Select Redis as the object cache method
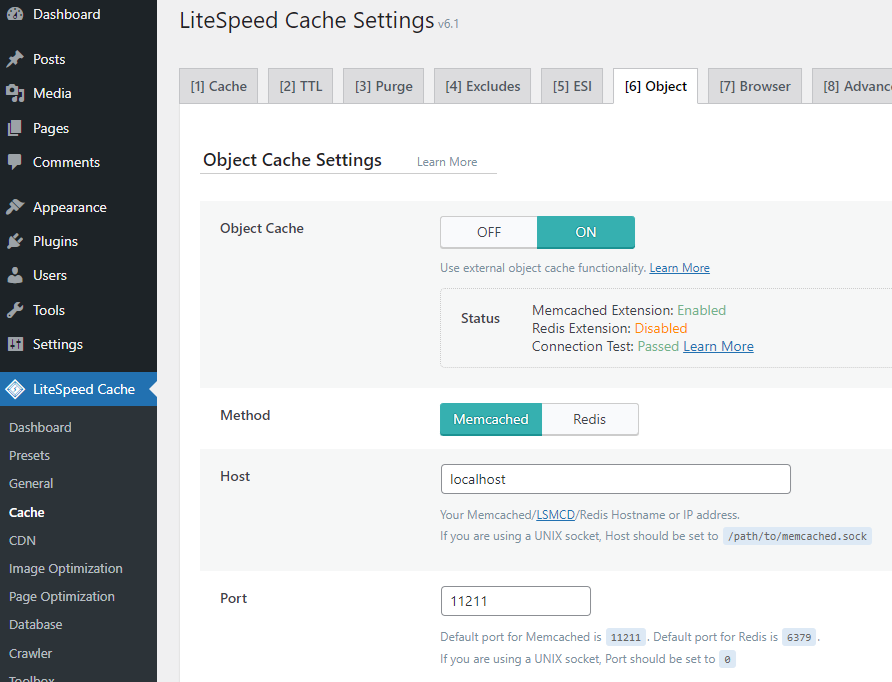Image resolution: width=892 pixels, height=682 pixels. [590, 419]
